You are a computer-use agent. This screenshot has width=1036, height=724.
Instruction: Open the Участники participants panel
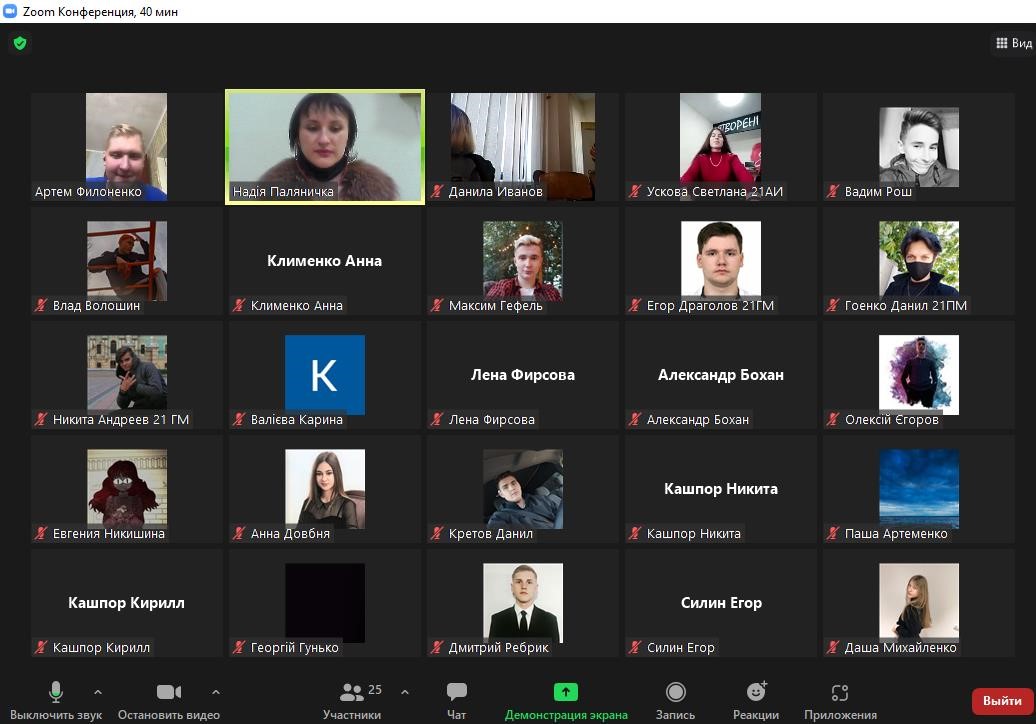[x=352, y=701]
